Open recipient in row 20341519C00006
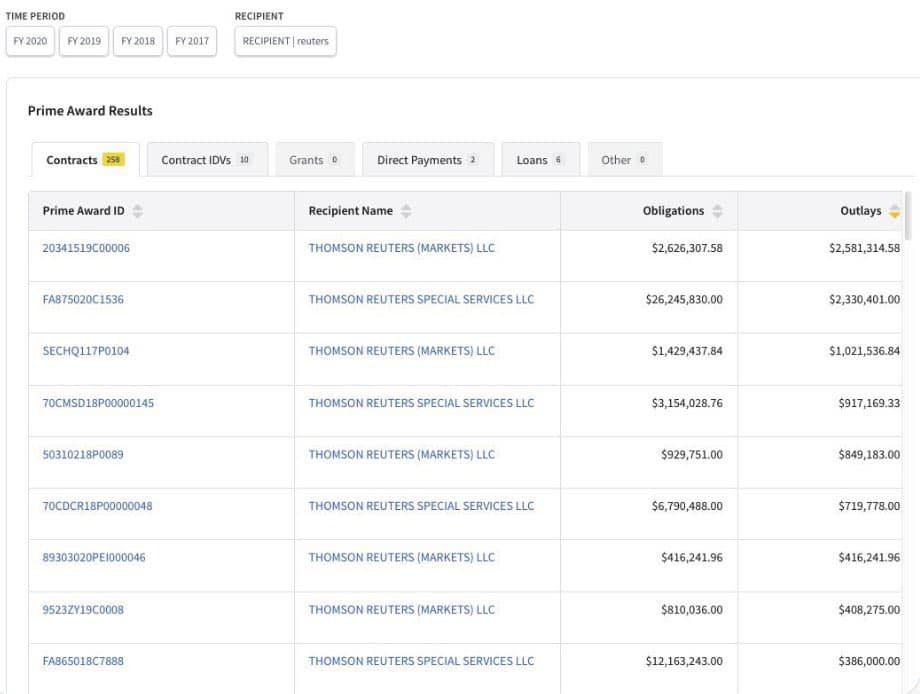 click(402, 248)
